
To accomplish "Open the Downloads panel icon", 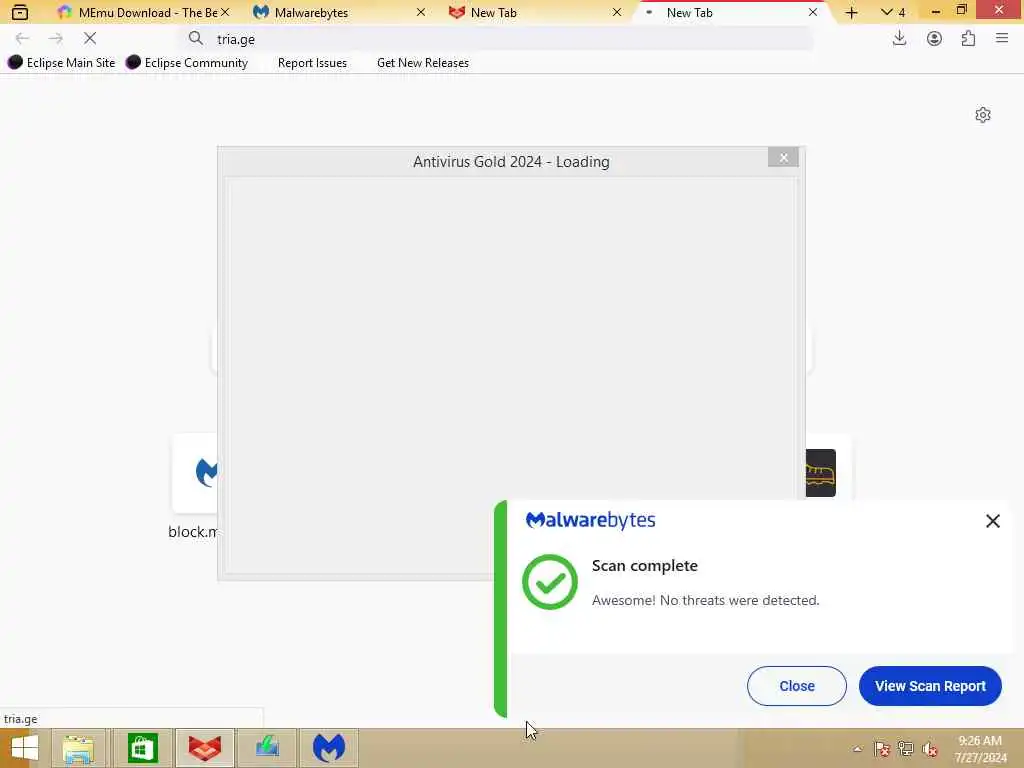I will [x=899, y=39].
